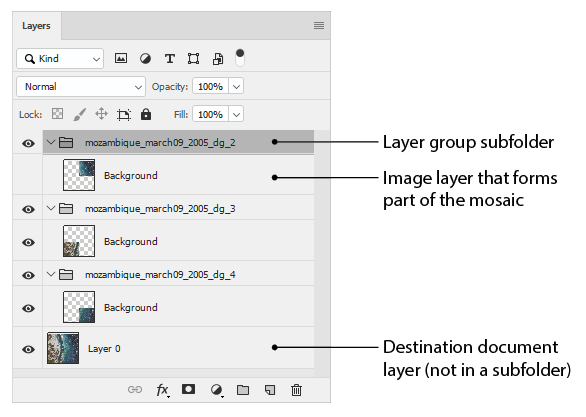Image resolution: width=586 pixels, height=417 pixels.
Task: Toggle layer filtering on/off switch
Action: pos(240,58)
